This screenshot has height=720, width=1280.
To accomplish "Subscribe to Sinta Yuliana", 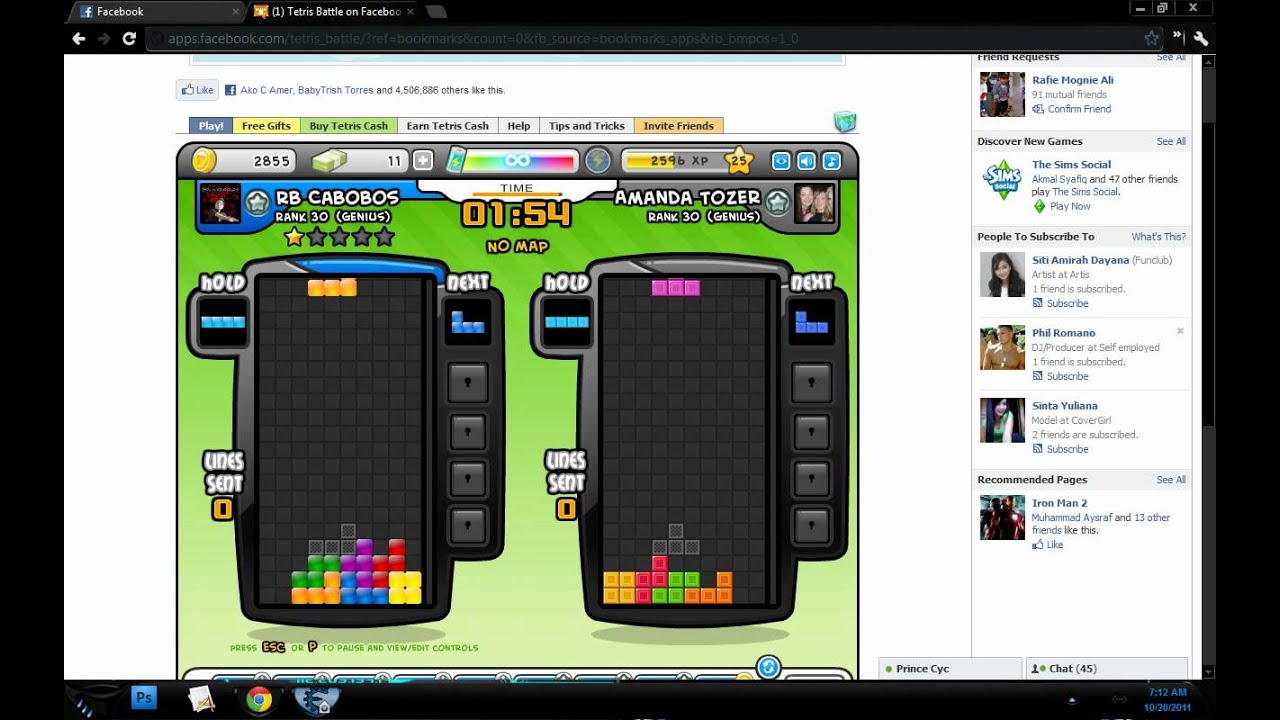I will tap(1067, 449).
